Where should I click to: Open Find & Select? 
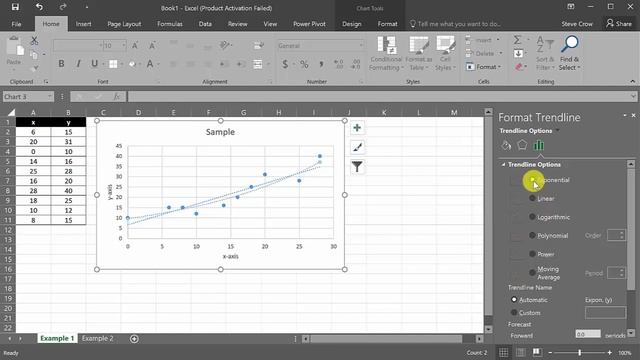(x=569, y=53)
